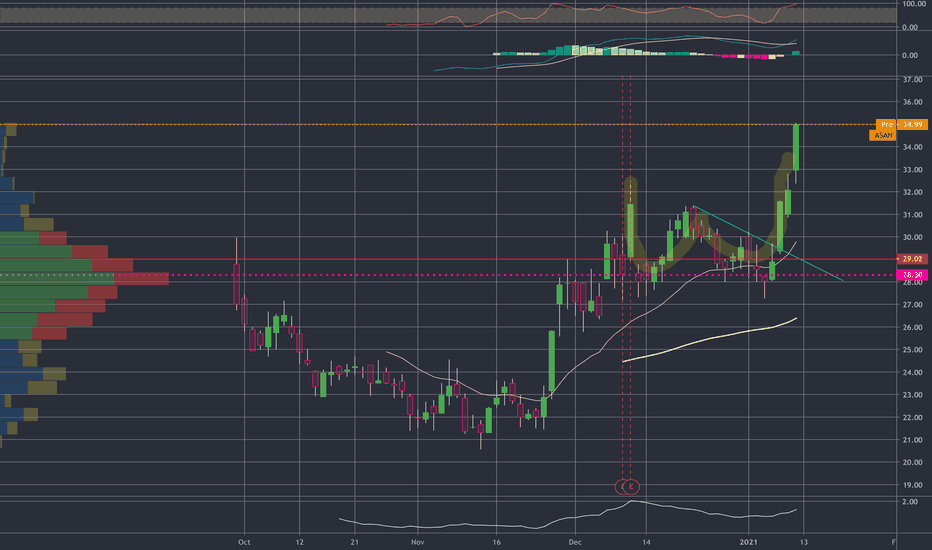Click the 20.00 value on price axis

tap(912, 463)
